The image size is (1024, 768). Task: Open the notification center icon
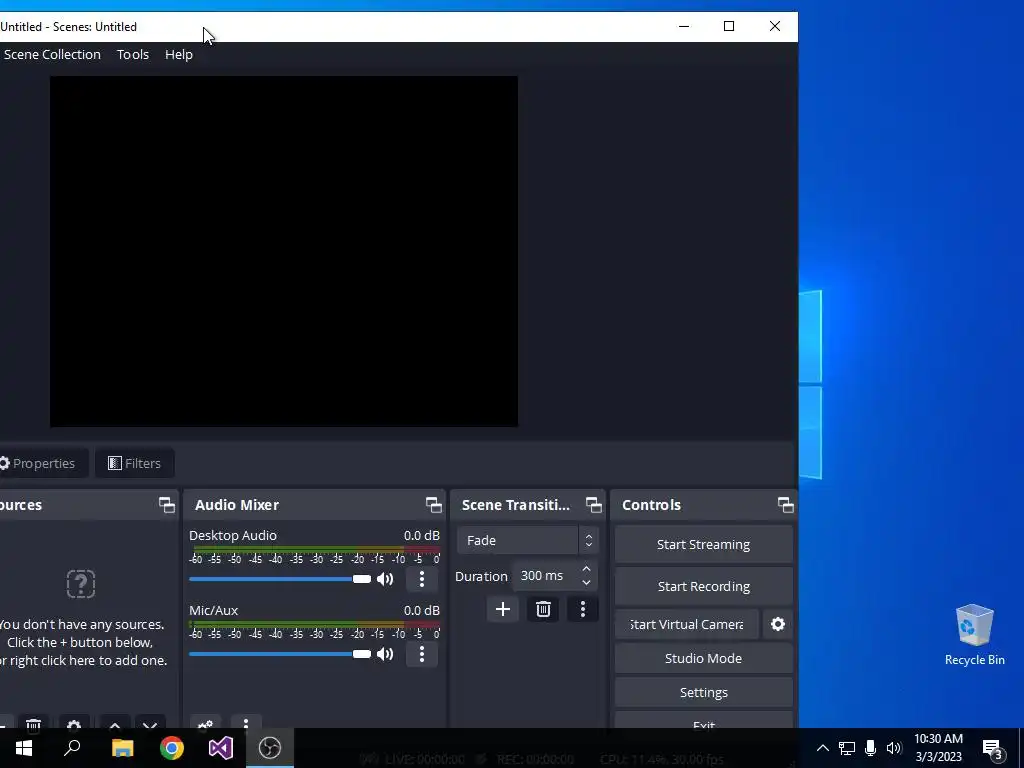[x=992, y=750]
